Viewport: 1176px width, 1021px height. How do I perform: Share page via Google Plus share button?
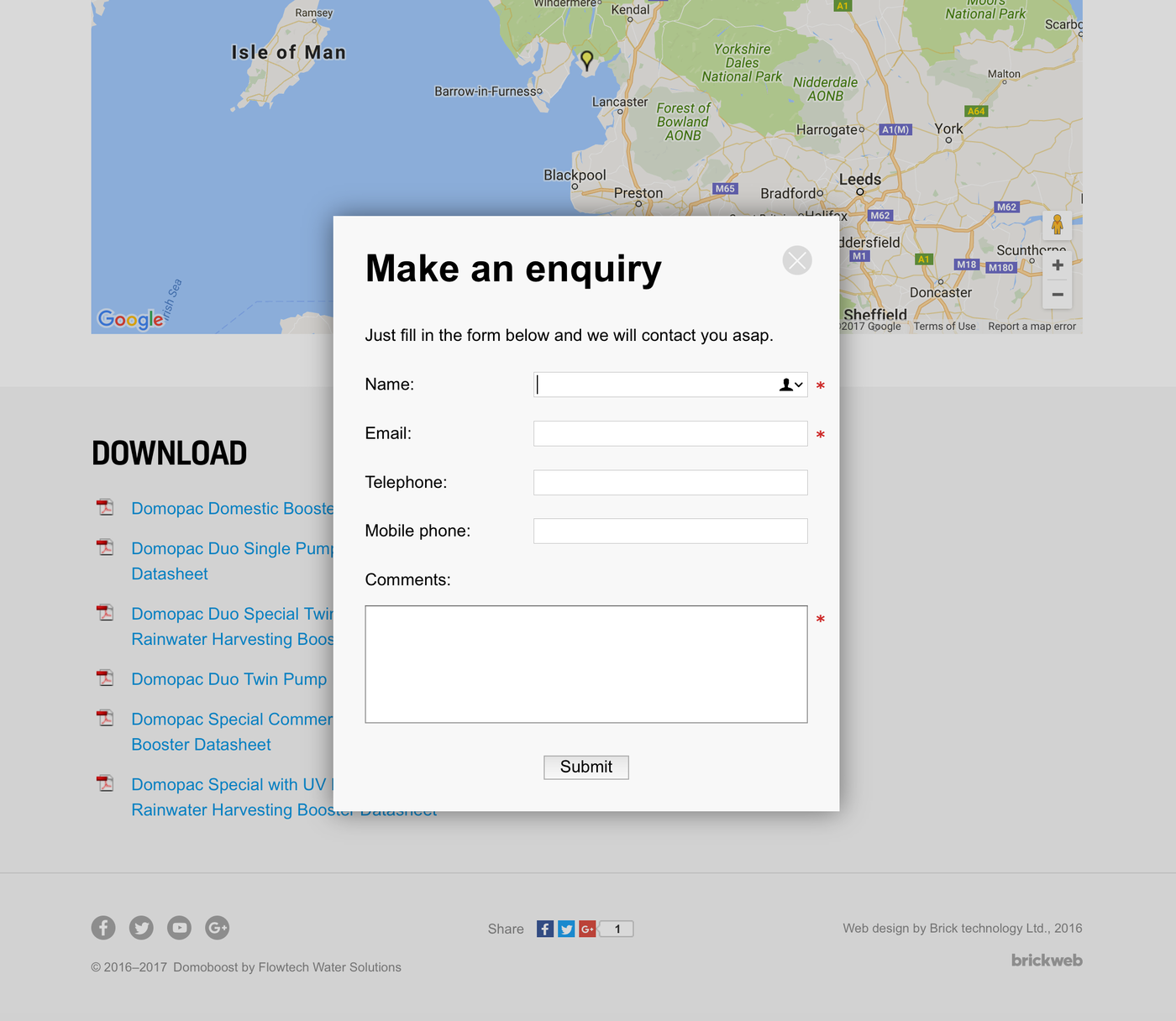pos(587,929)
